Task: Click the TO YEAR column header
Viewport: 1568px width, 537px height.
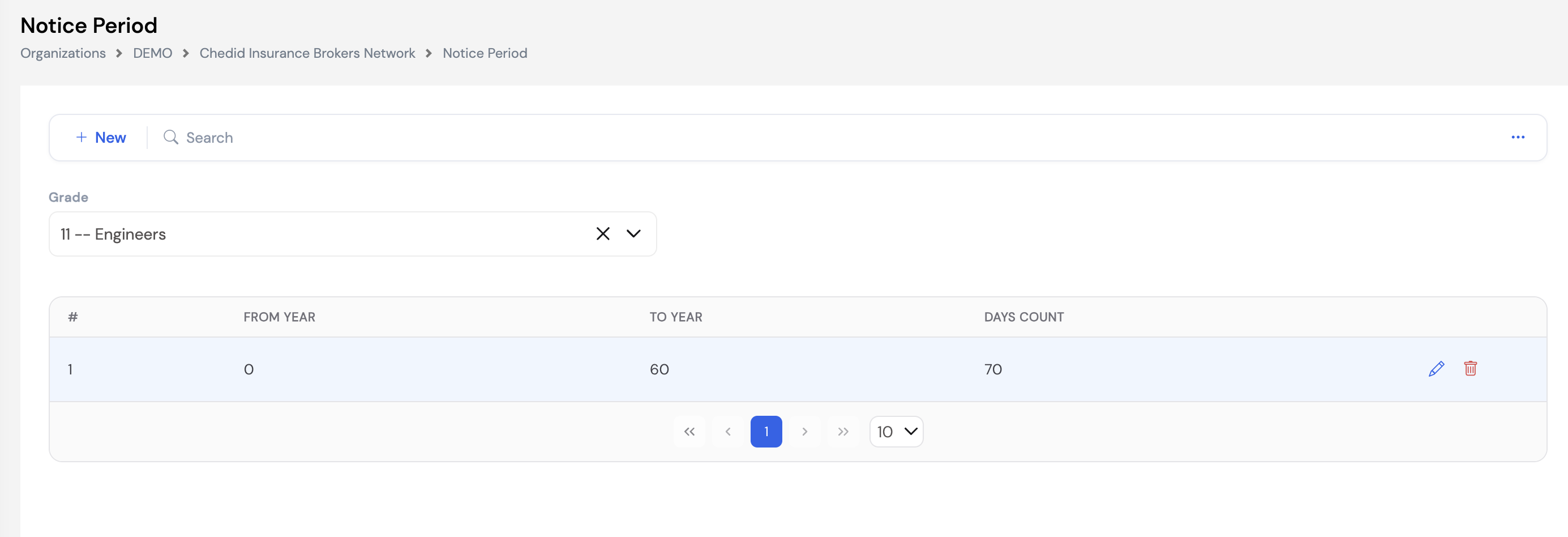Action: click(x=676, y=317)
